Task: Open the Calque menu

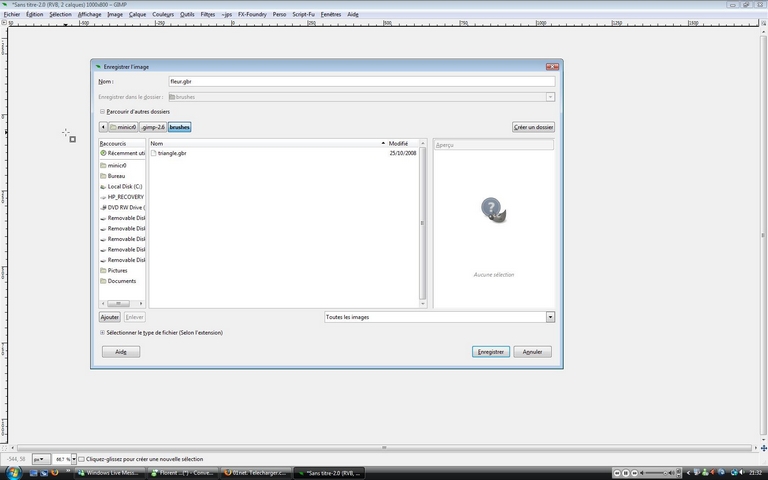Action: tap(137, 14)
